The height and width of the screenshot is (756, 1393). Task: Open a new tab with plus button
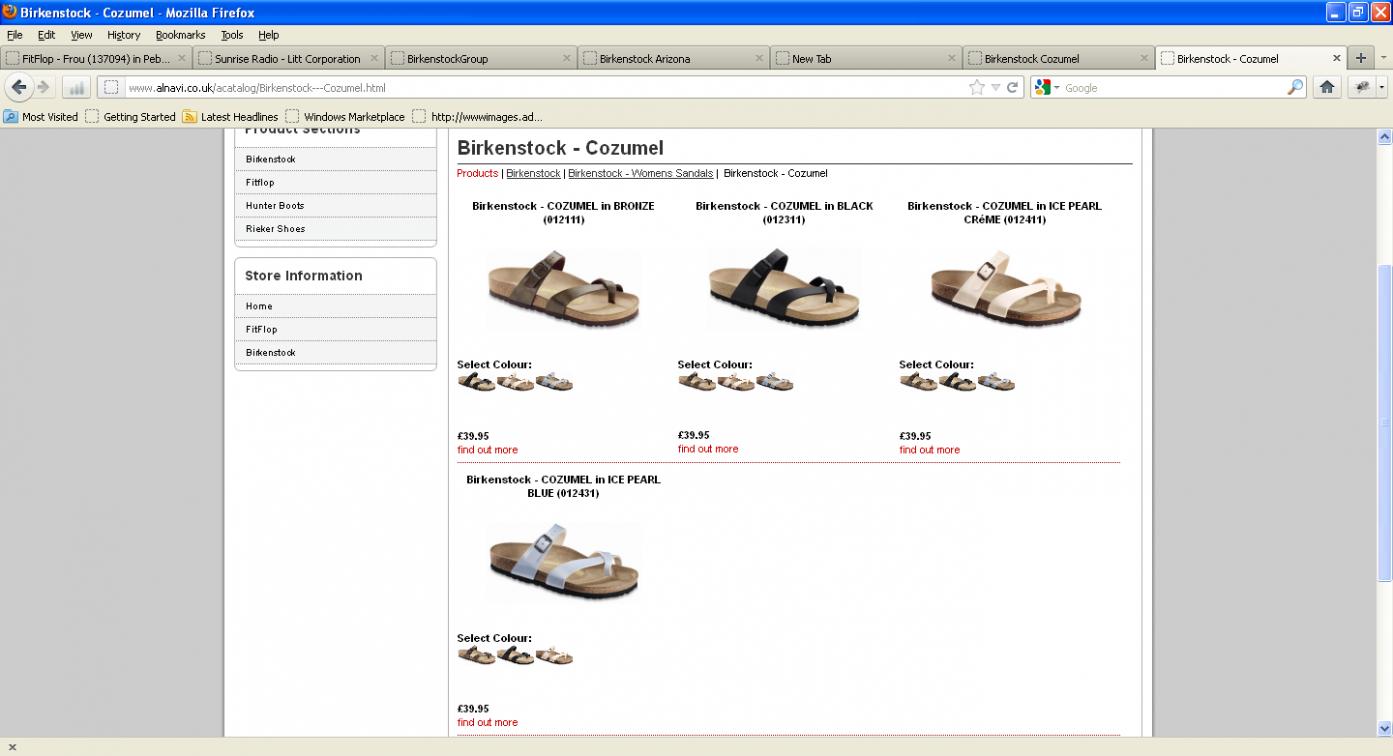1360,58
